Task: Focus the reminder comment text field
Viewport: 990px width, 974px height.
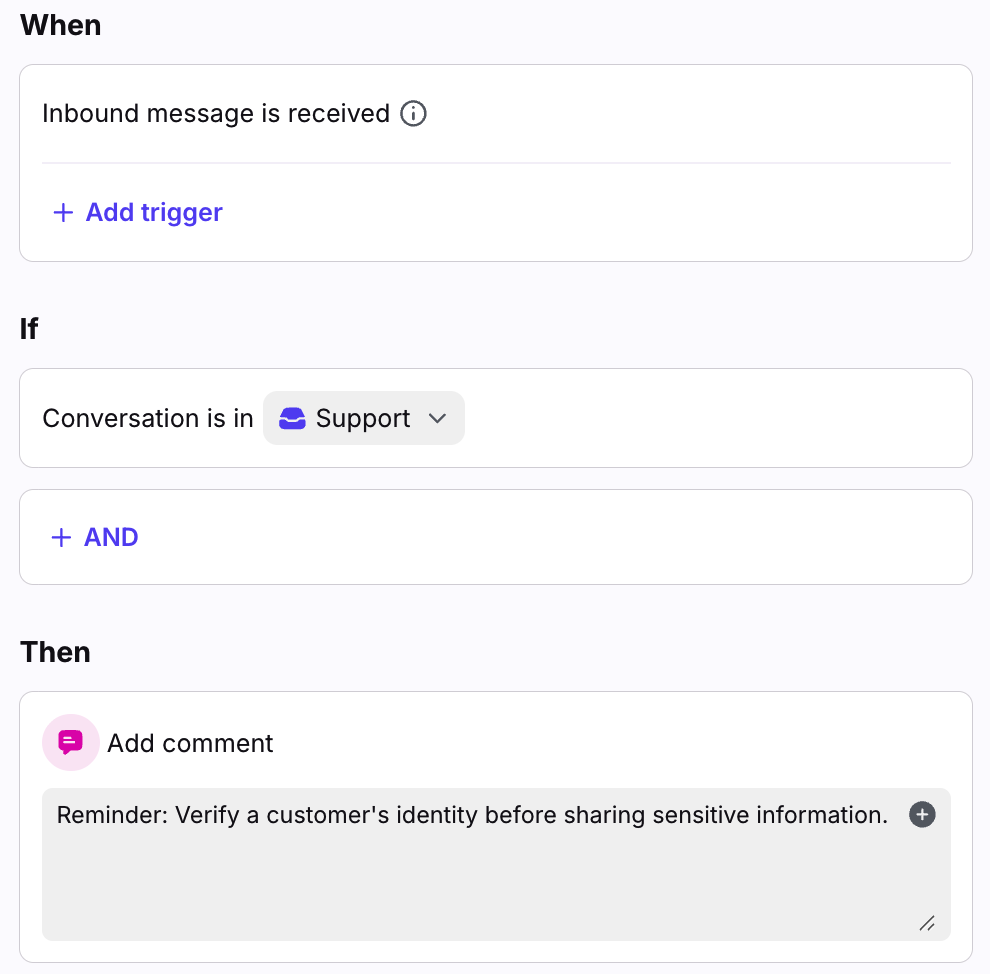Action: point(472,816)
